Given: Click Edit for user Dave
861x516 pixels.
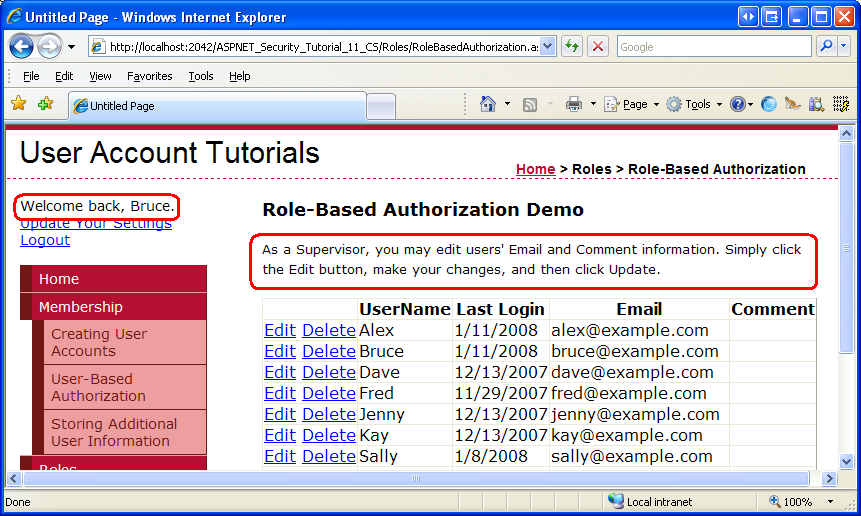Looking at the screenshot, I should pos(280,372).
